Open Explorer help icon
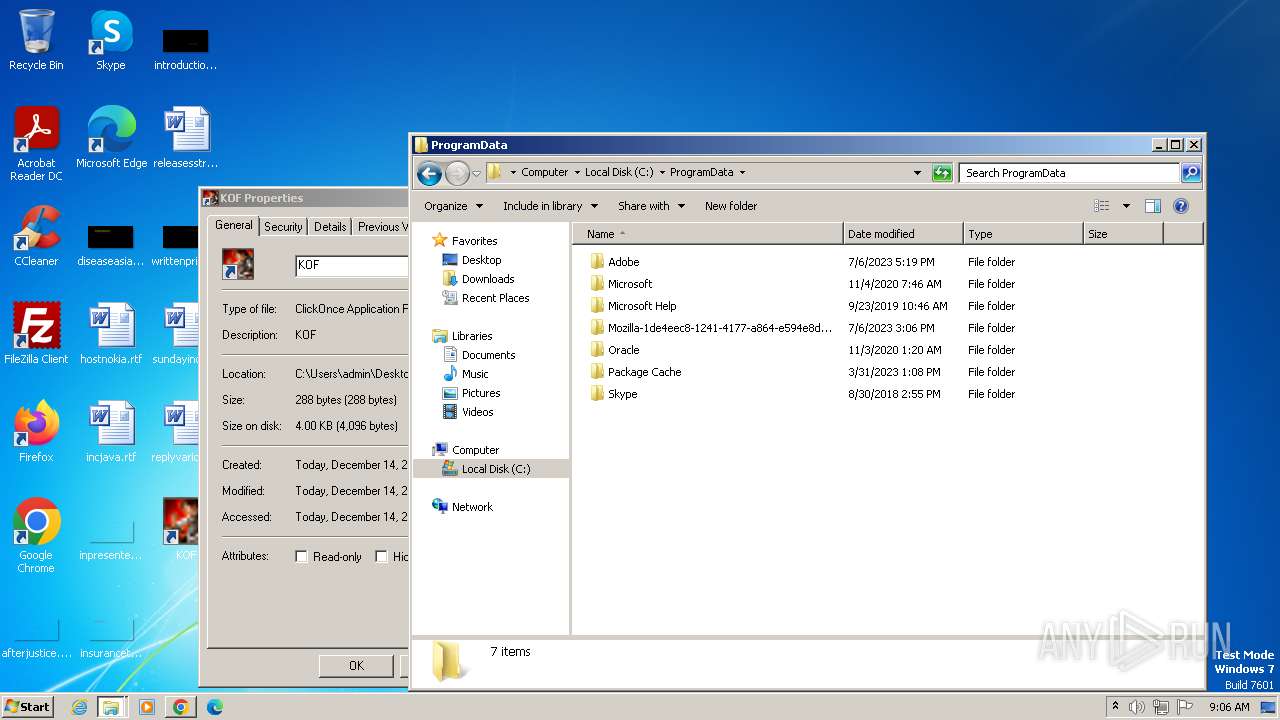 tap(1180, 206)
